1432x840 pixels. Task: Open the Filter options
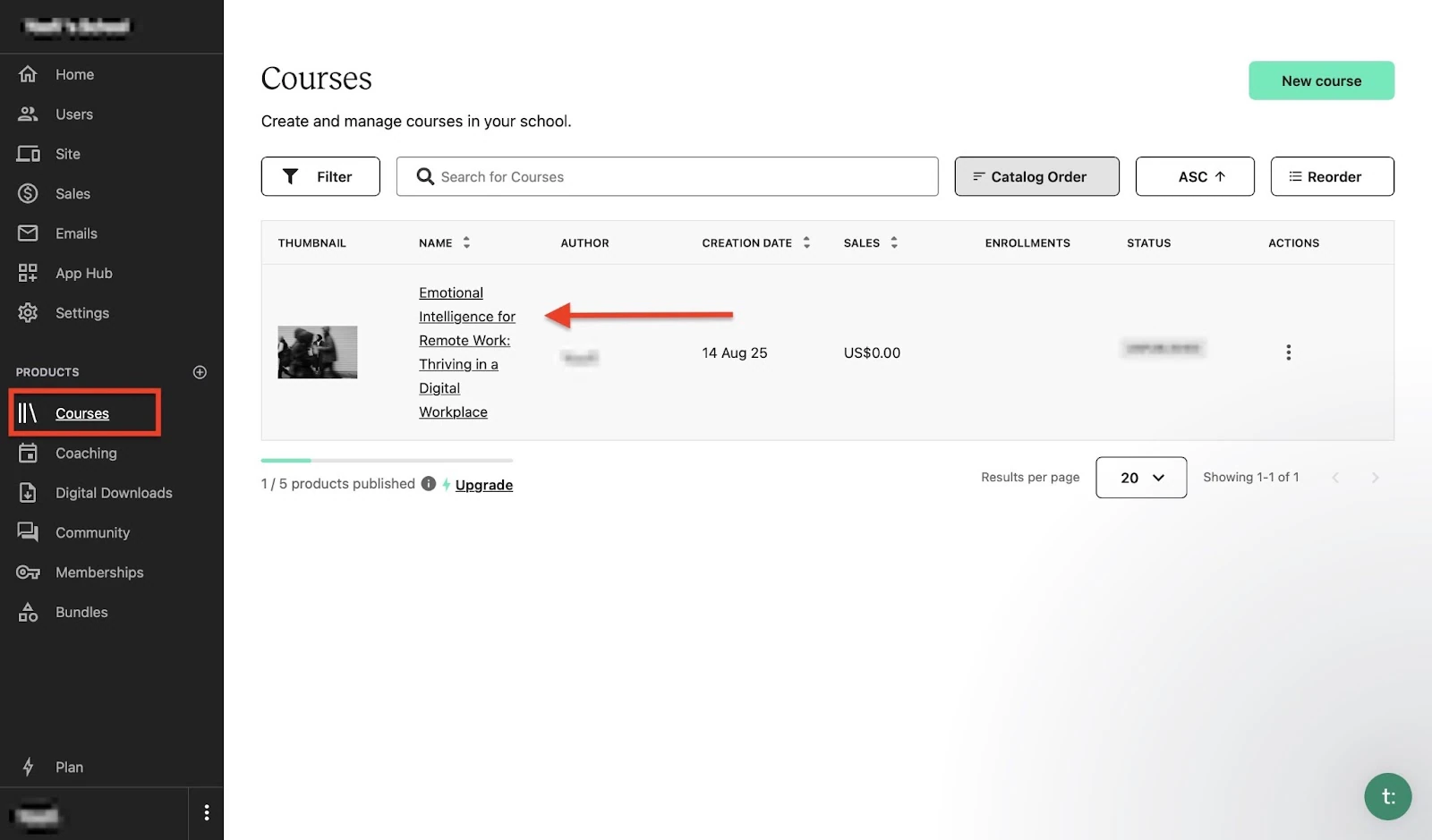[320, 176]
